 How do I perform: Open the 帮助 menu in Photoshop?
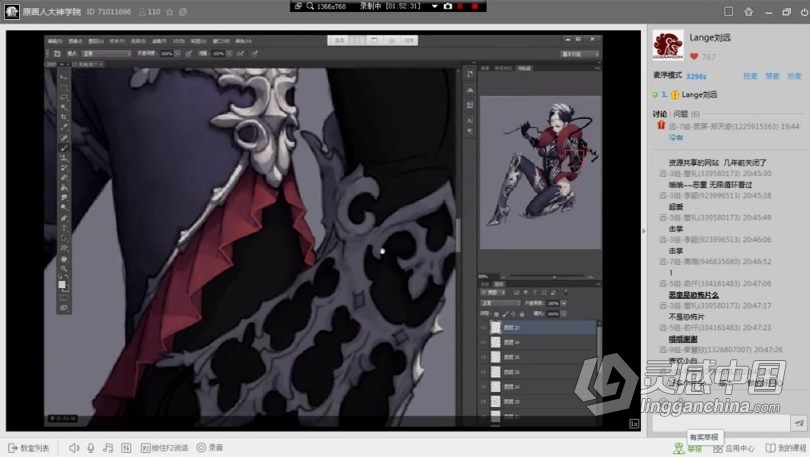(244, 41)
